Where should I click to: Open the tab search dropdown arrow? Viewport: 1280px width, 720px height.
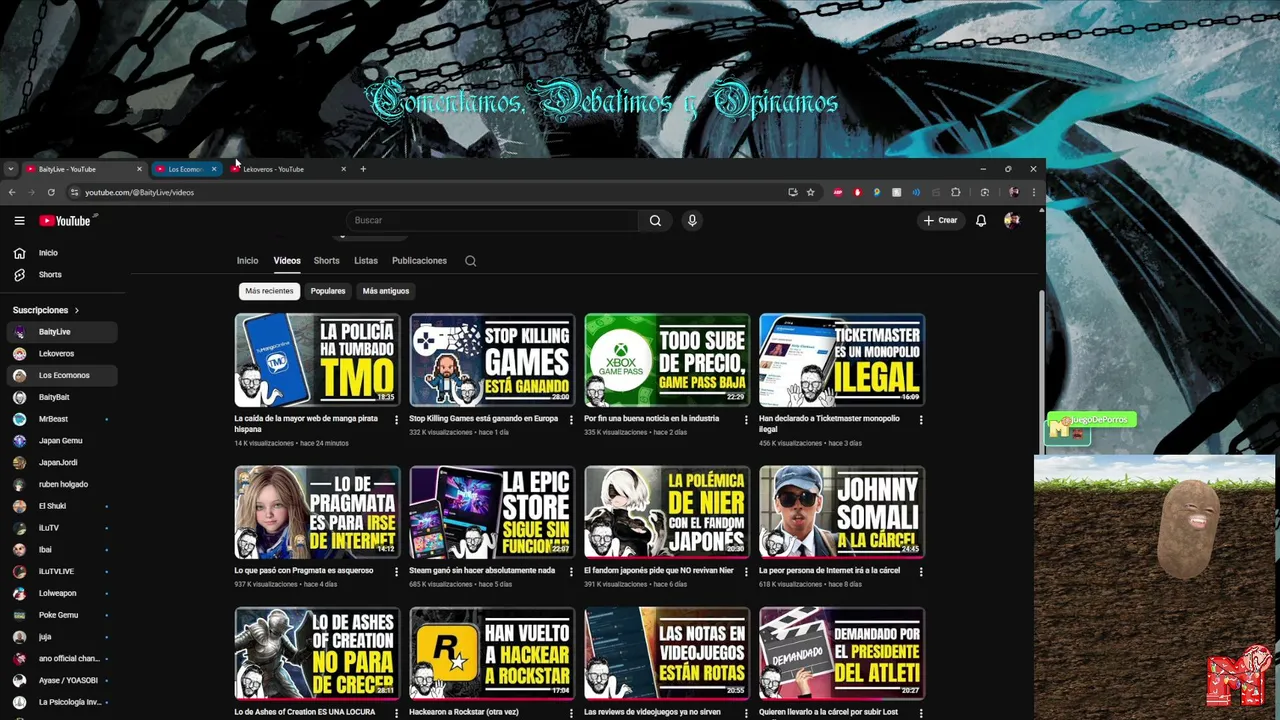10,169
